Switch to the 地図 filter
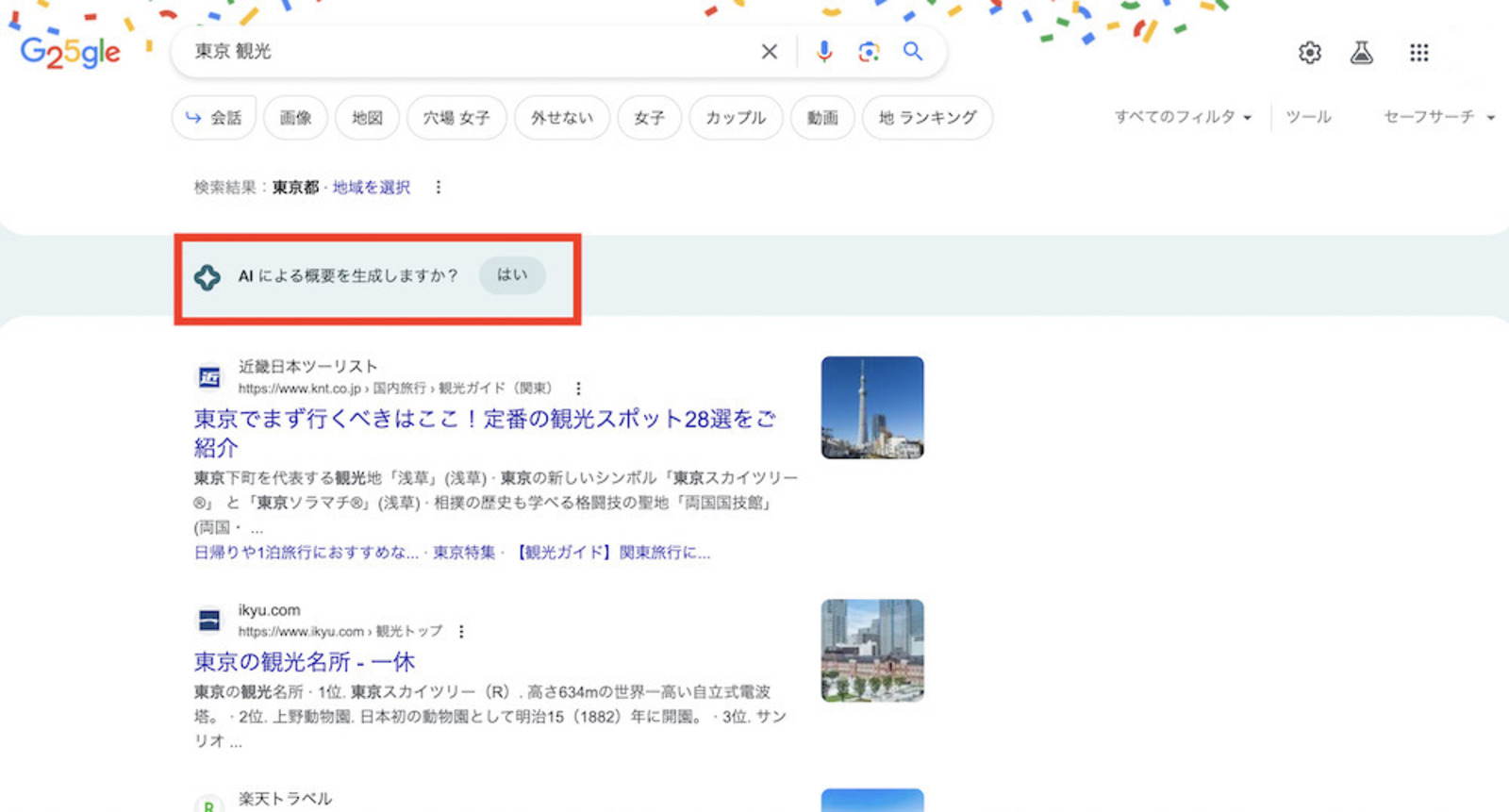Screen dimensions: 1509x812 click(367, 118)
